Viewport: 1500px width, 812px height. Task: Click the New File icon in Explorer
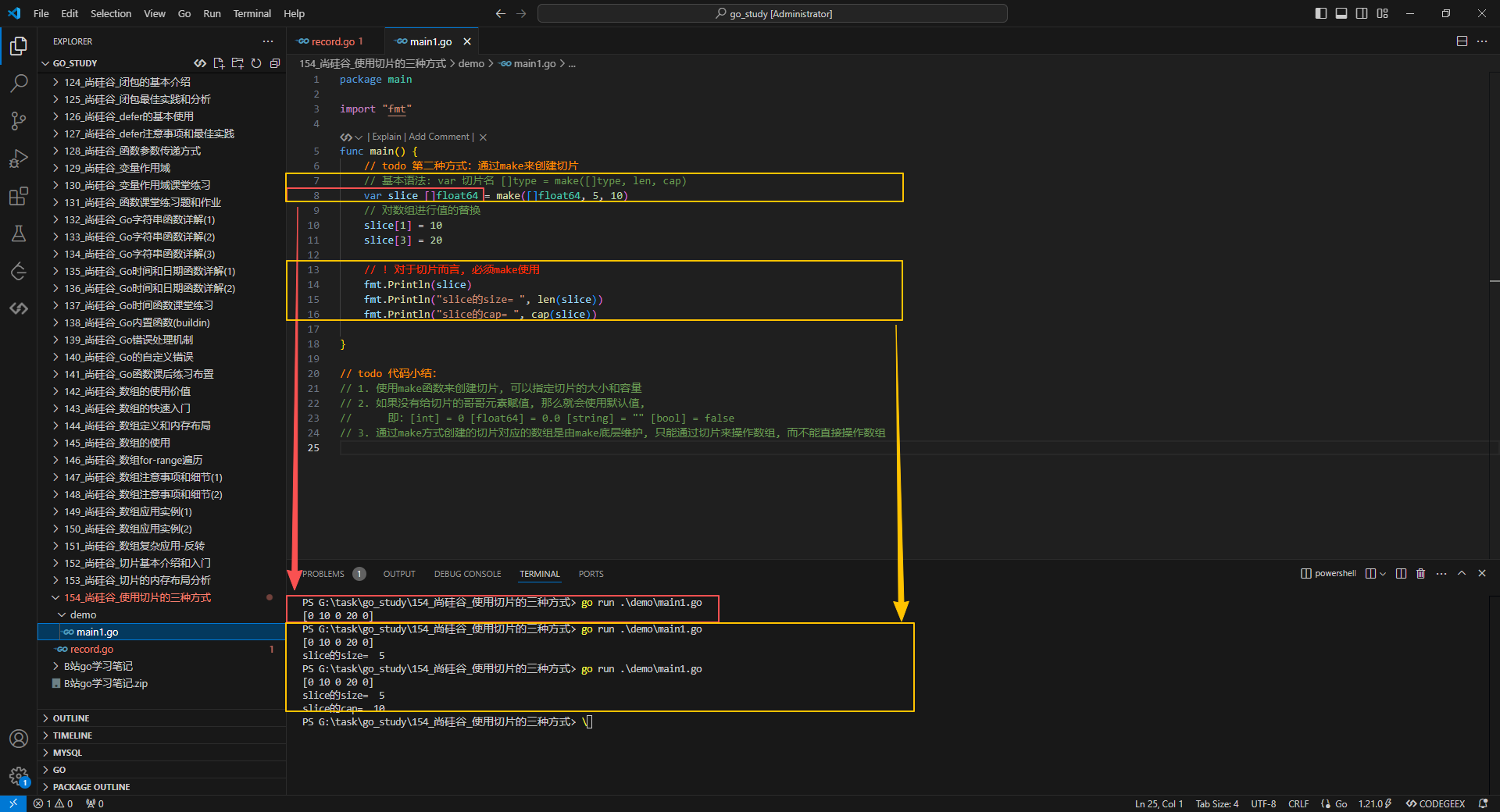(219, 63)
